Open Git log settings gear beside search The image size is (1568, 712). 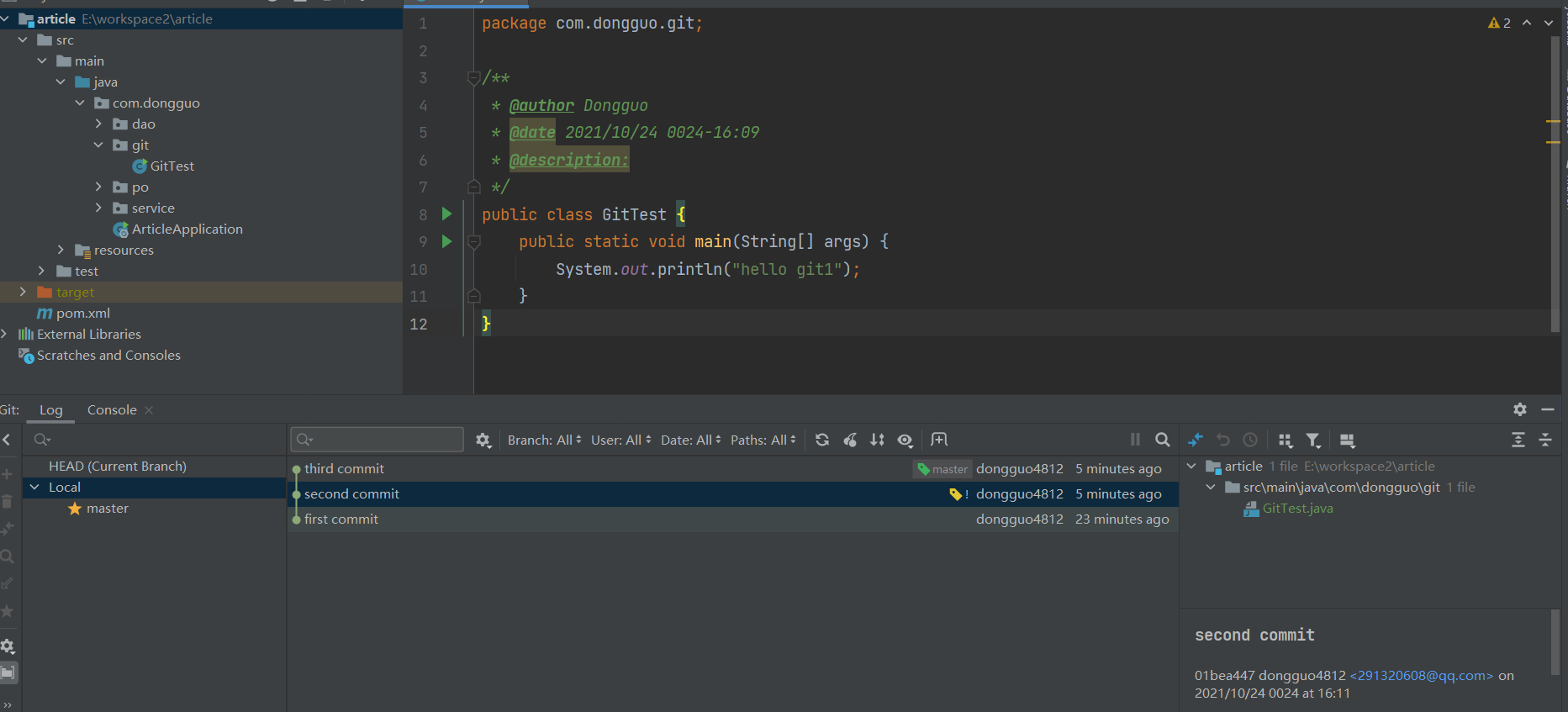pos(483,440)
